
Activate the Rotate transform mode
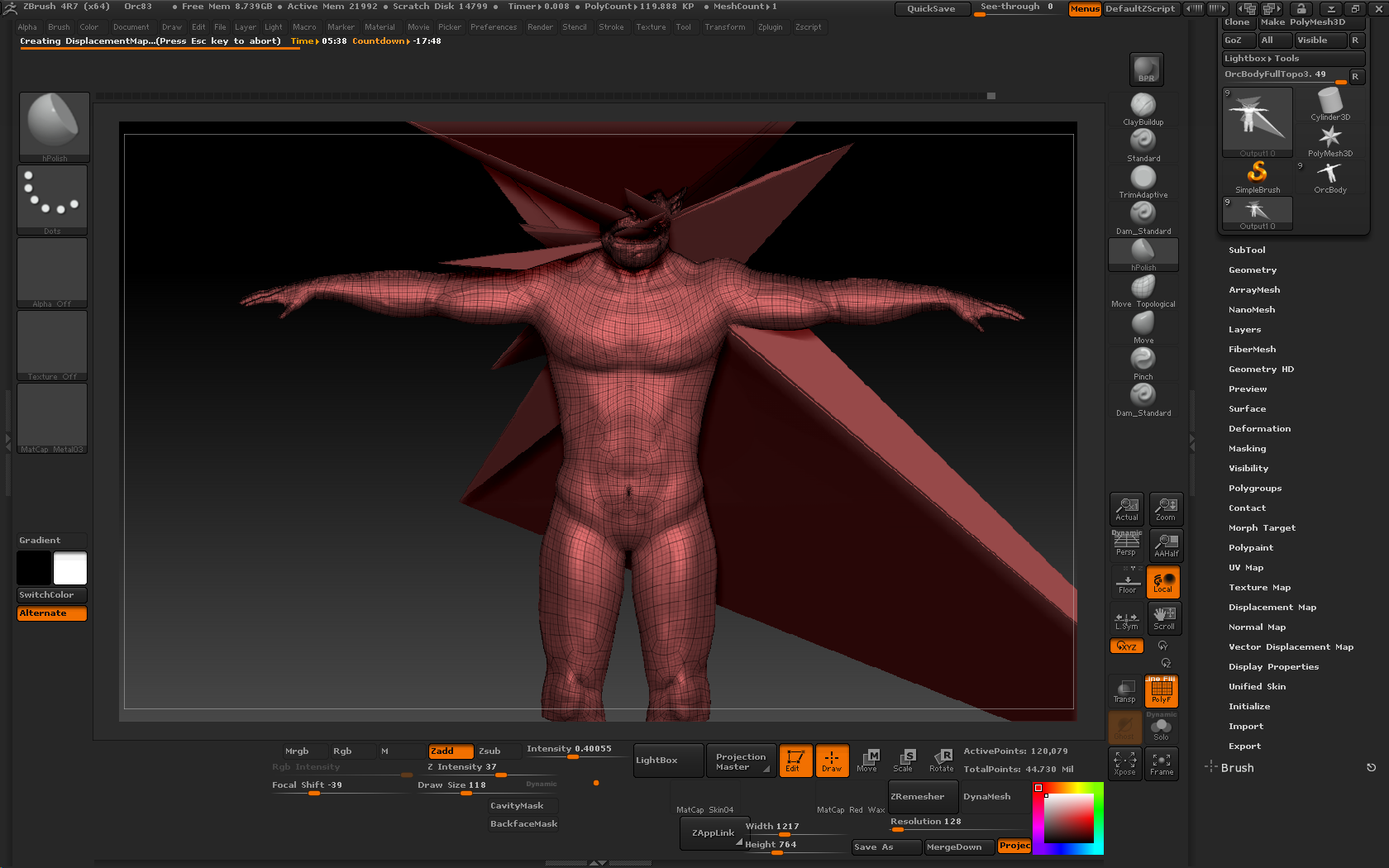pyautogui.click(x=942, y=761)
